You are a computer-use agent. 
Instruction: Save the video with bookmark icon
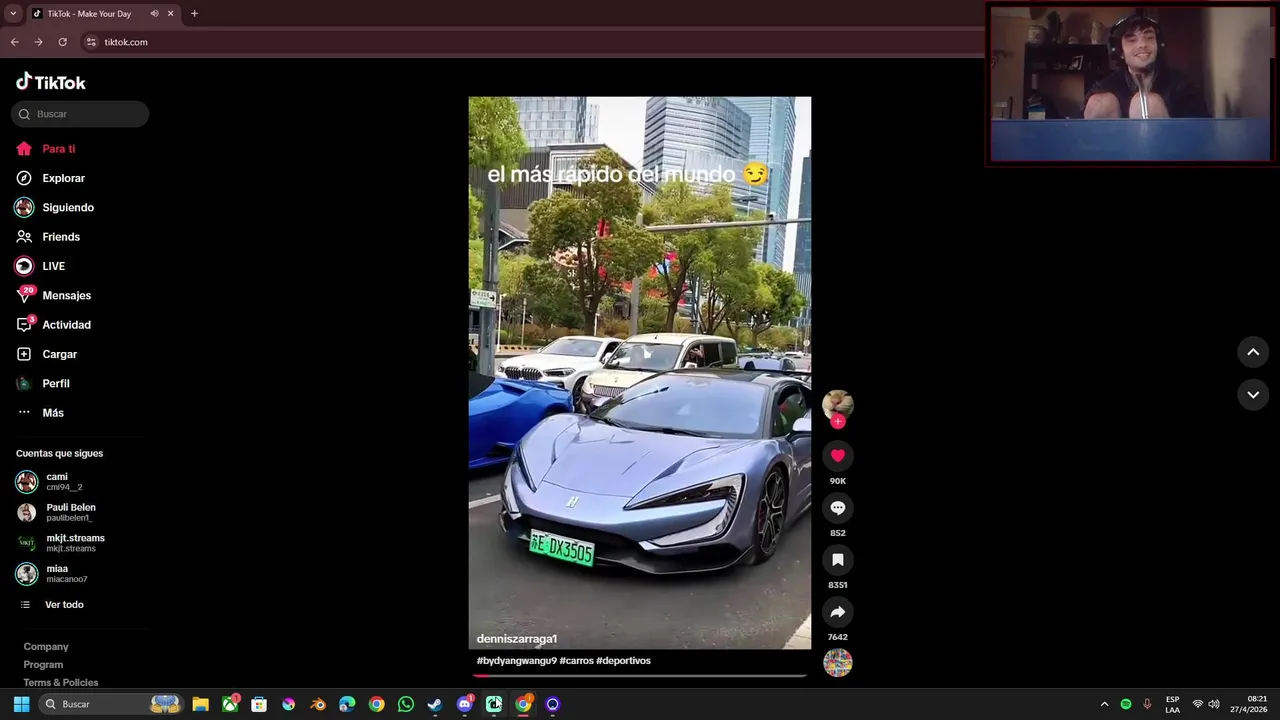838,560
